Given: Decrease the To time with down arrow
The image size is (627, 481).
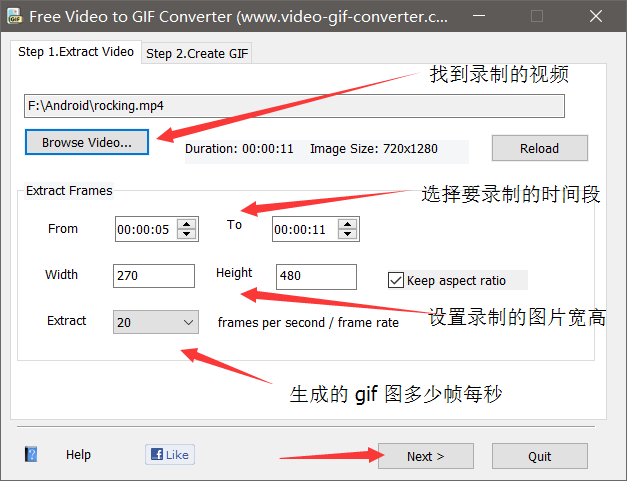Looking at the screenshot, I should coord(347,234).
